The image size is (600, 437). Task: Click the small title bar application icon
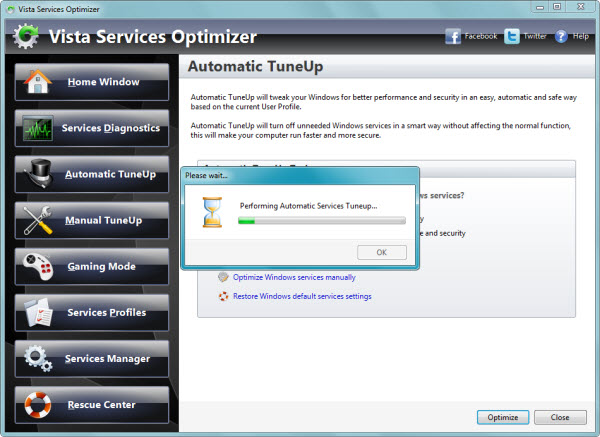[11, 10]
